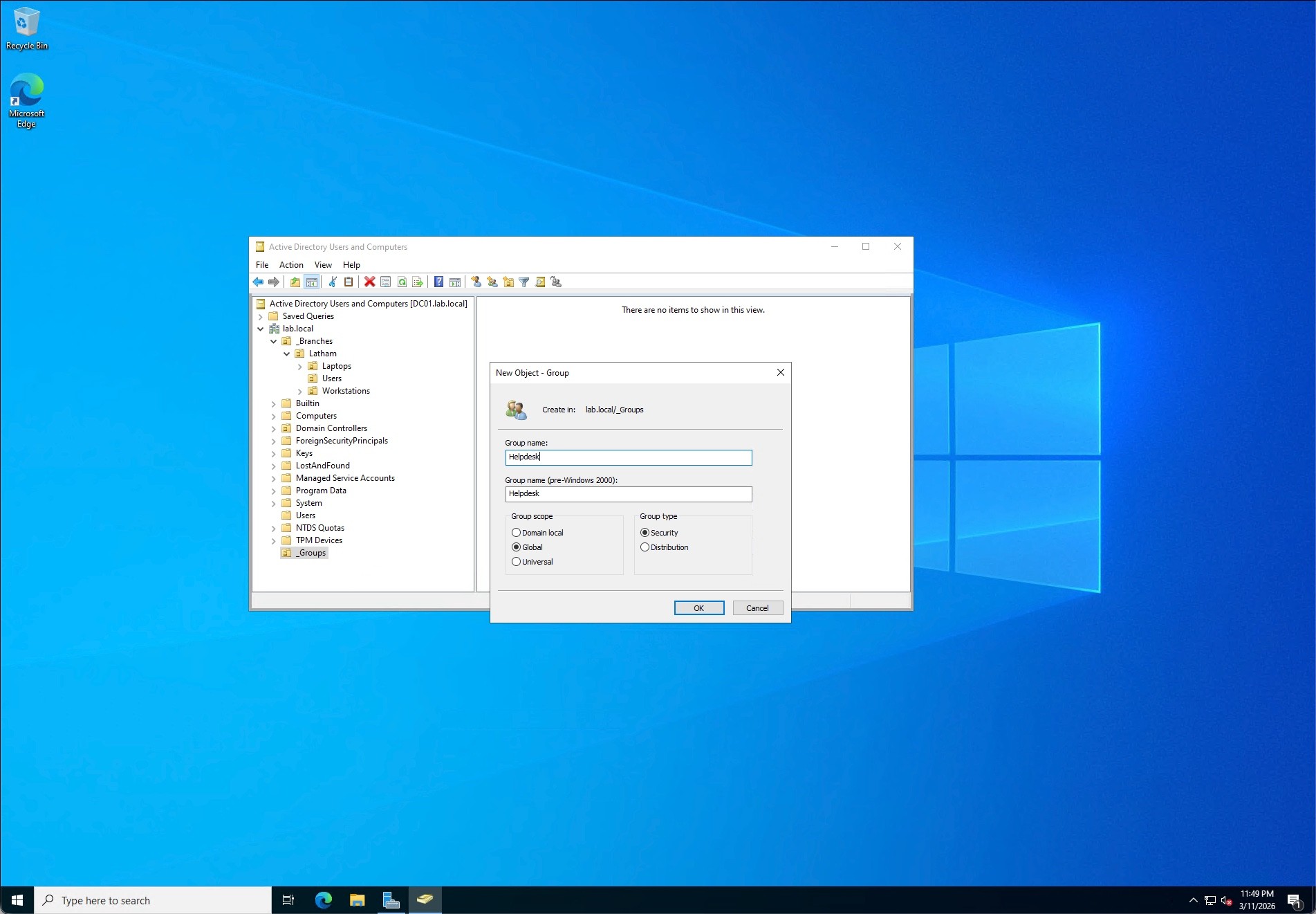Viewport: 1316px width, 914px height.
Task: Select the Domain local group scope
Action: click(x=516, y=533)
